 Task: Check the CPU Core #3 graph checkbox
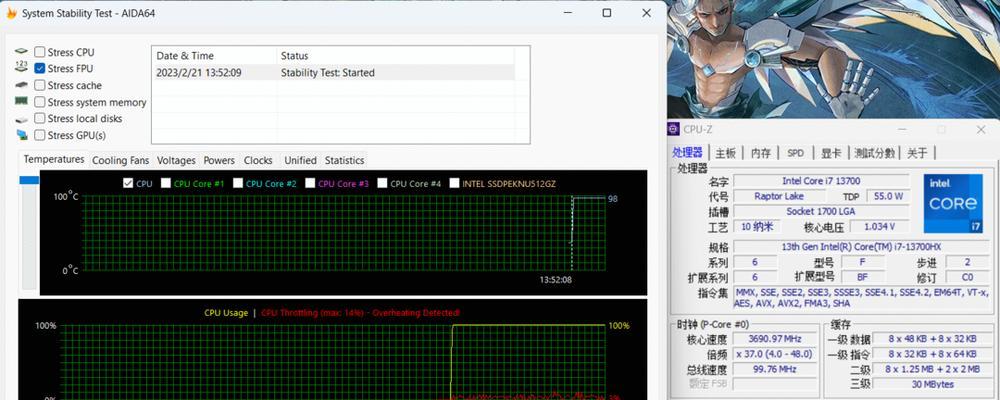point(310,183)
